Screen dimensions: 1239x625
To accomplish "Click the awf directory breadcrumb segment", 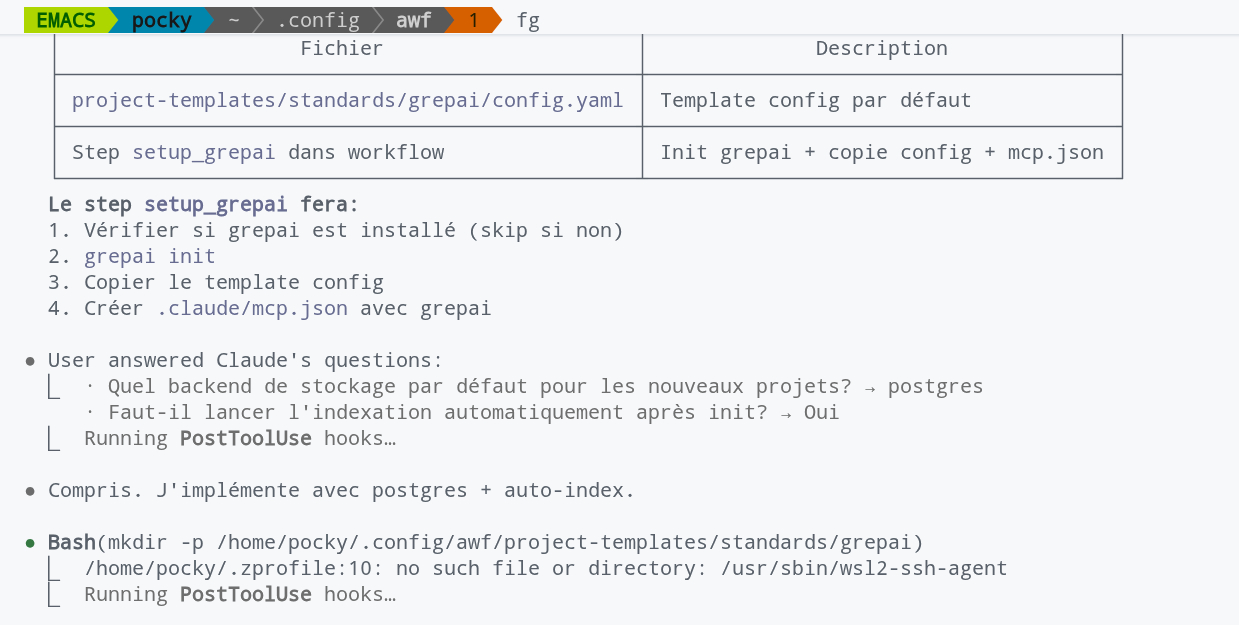I will click(x=413, y=20).
